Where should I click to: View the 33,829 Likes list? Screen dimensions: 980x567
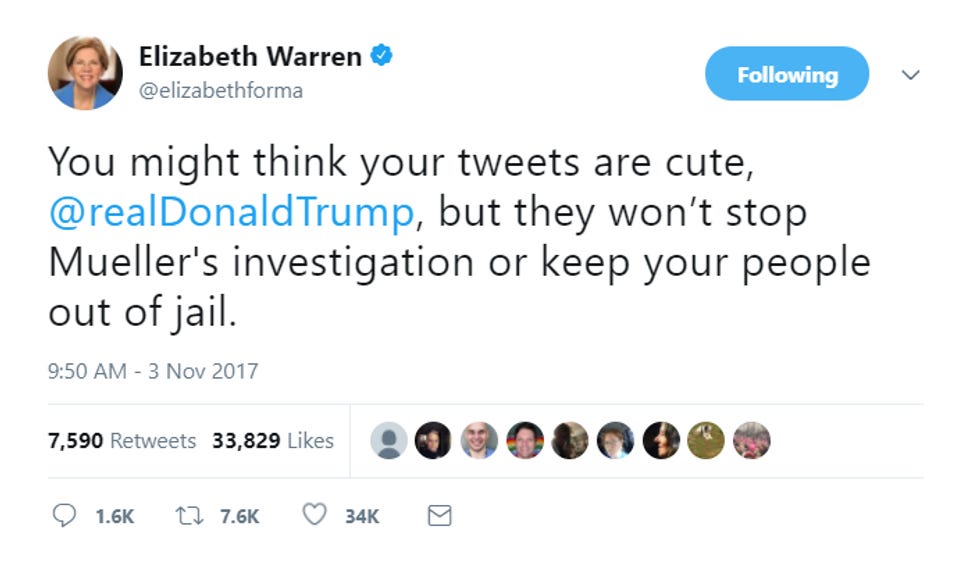pos(273,441)
